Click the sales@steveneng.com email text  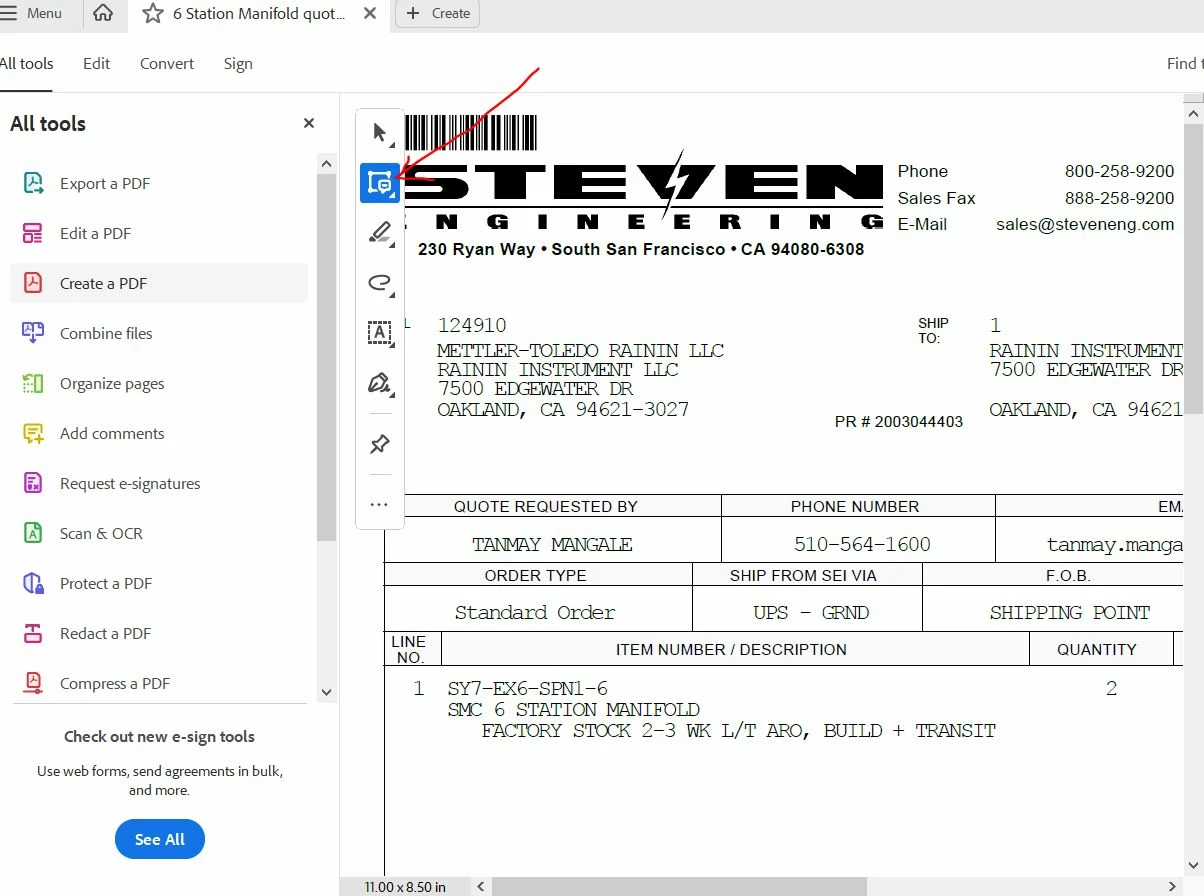tap(1085, 224)
